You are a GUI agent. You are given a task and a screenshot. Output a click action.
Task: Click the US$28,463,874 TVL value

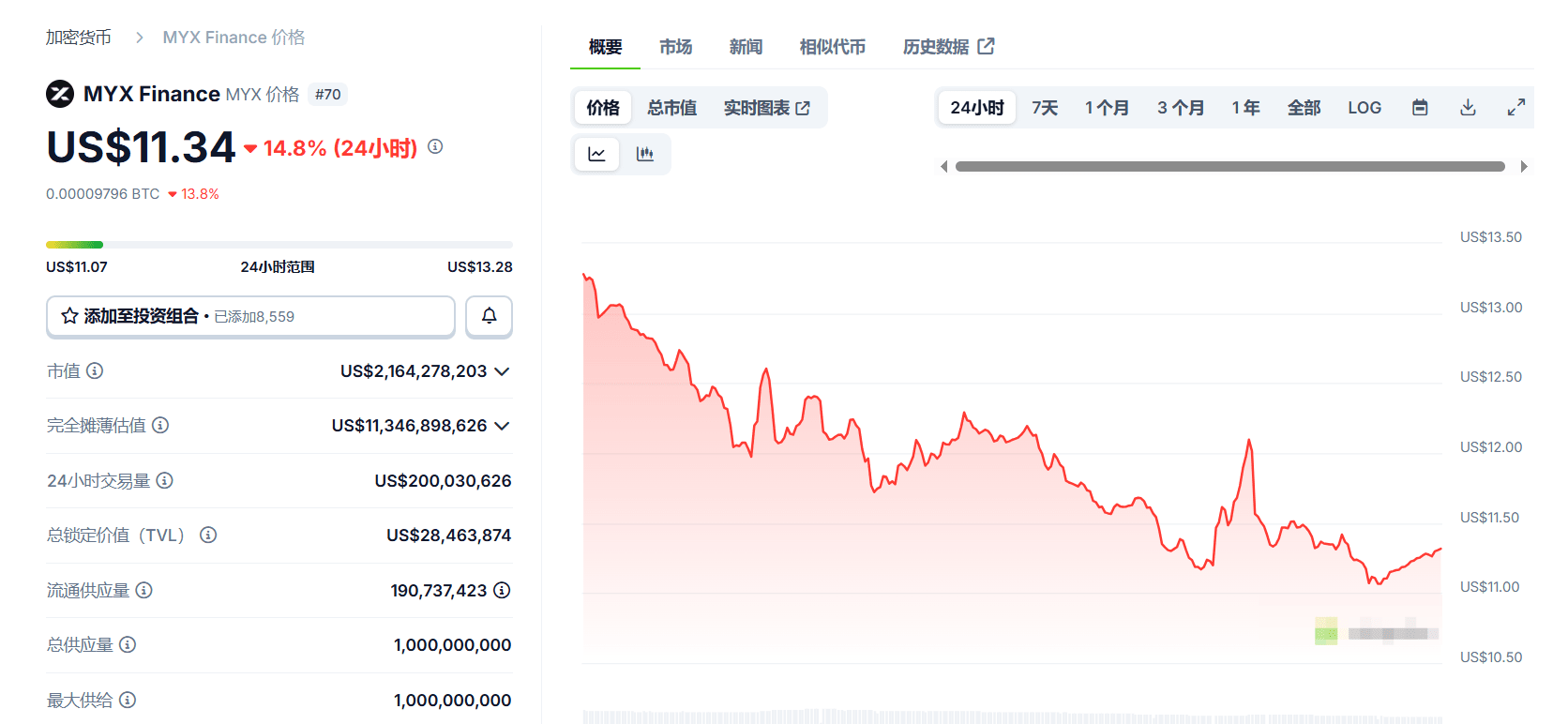click(x=448, y=535)
